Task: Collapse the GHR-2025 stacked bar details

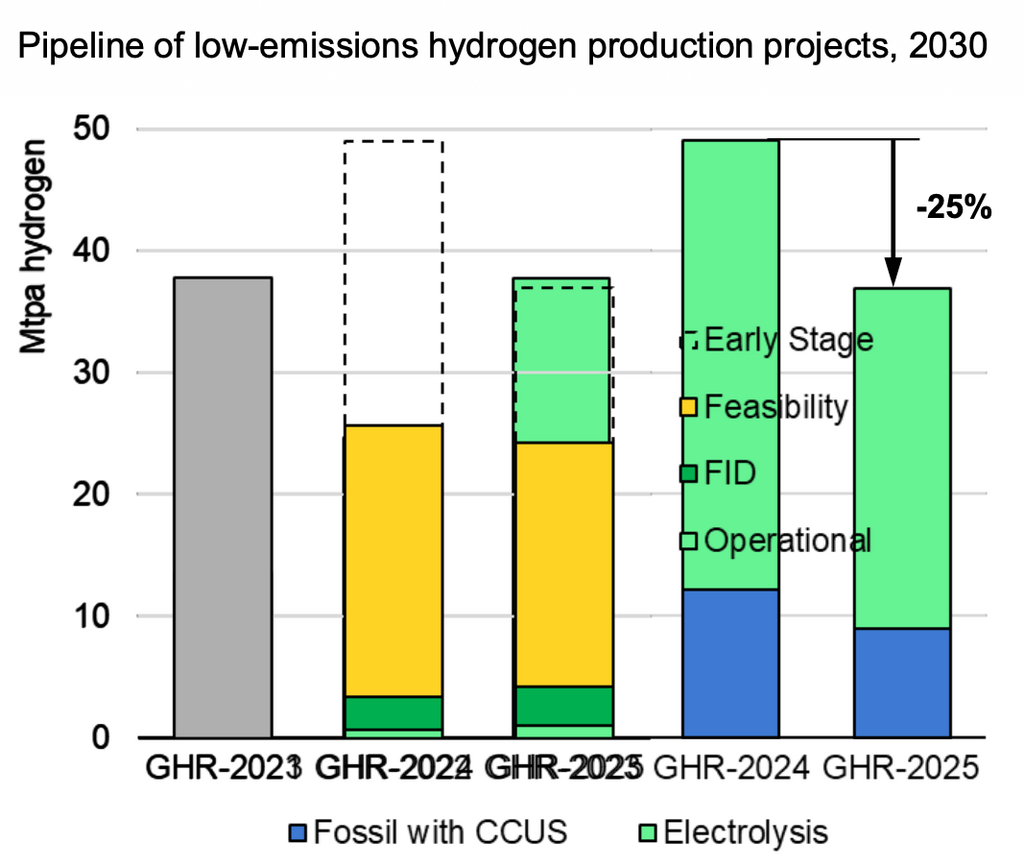Action: pos(903,500)
